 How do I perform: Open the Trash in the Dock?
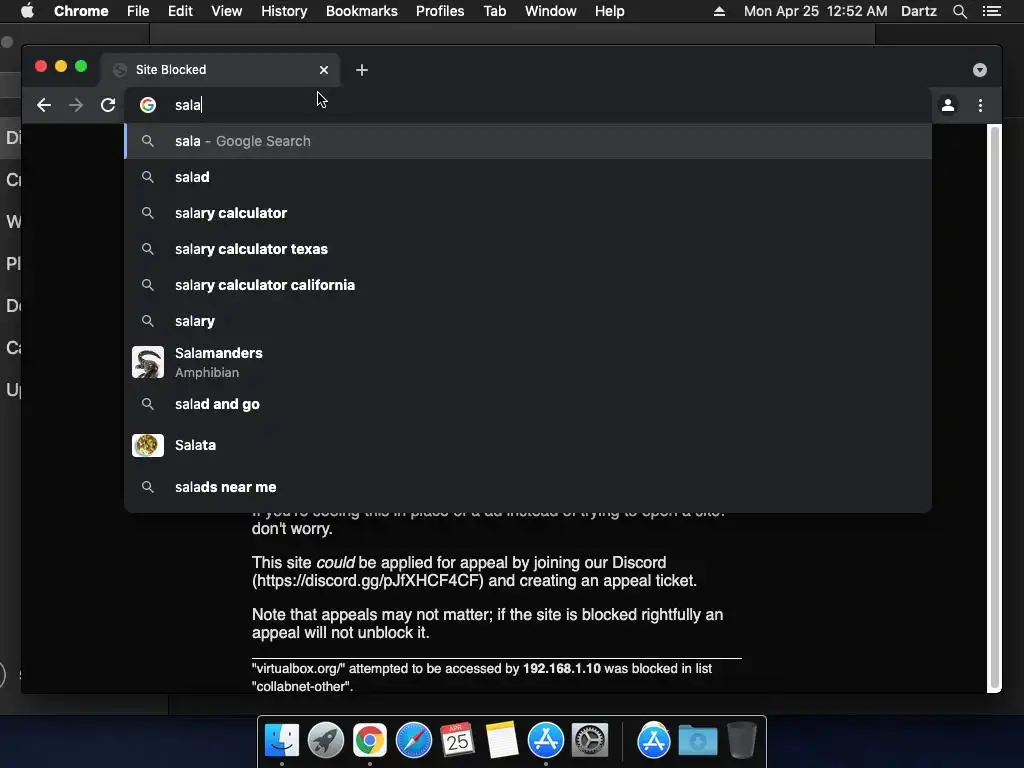tap(742, 740)
